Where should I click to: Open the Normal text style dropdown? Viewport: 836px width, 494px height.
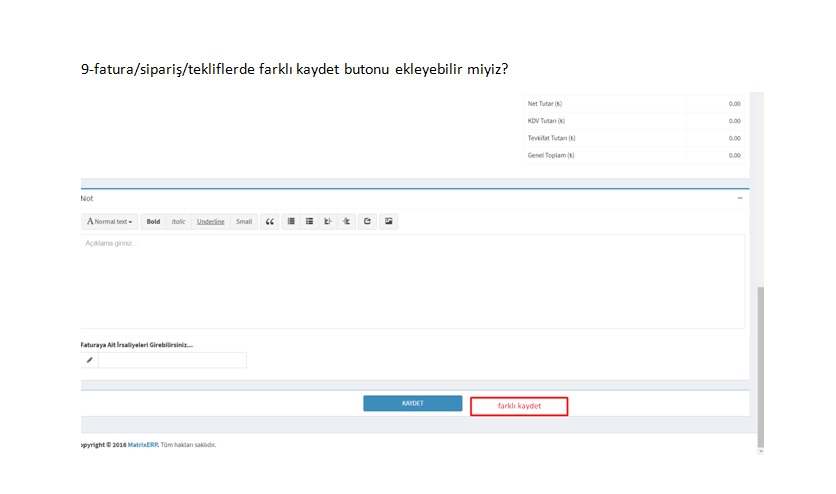(109, 221)
